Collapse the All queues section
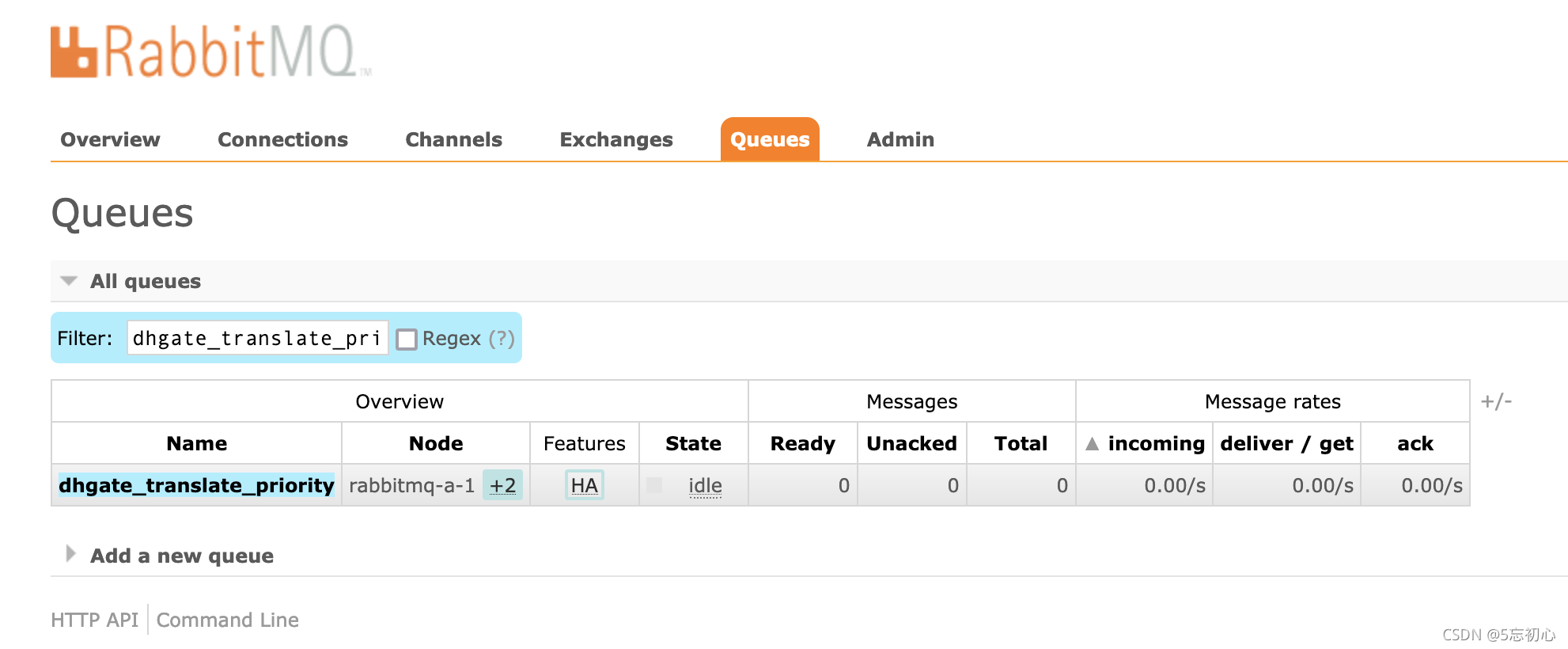The height and width of the screenshot is (649, 1568). tap(146, 281)
